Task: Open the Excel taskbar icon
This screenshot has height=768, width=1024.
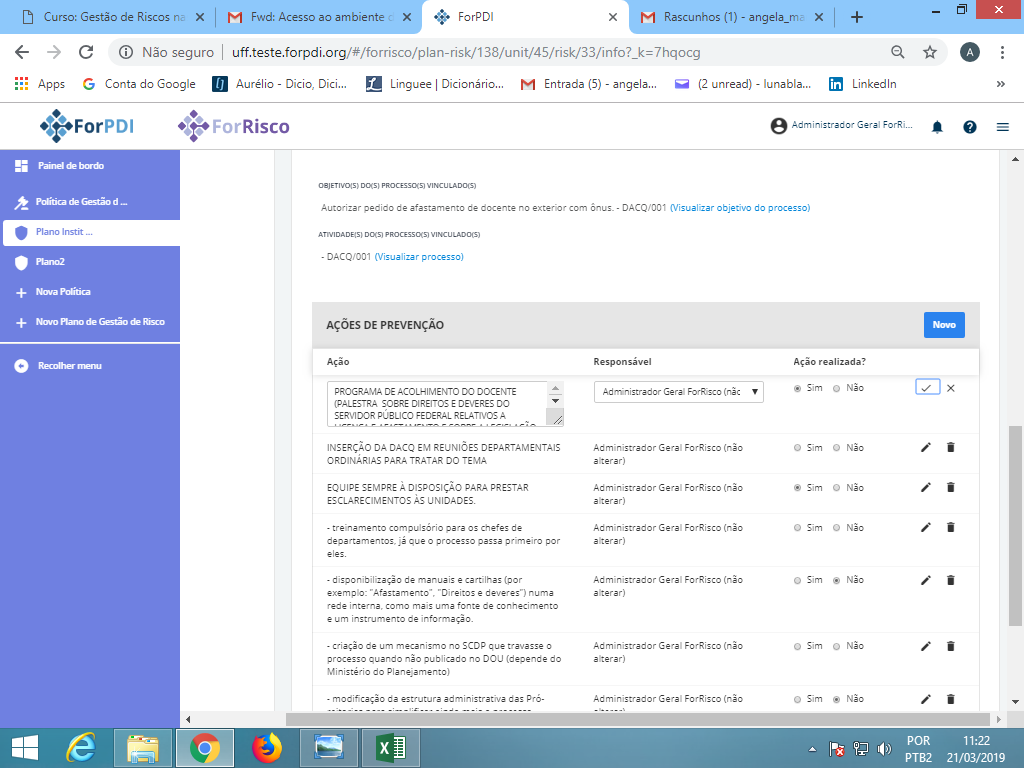Action: (391, 748)
